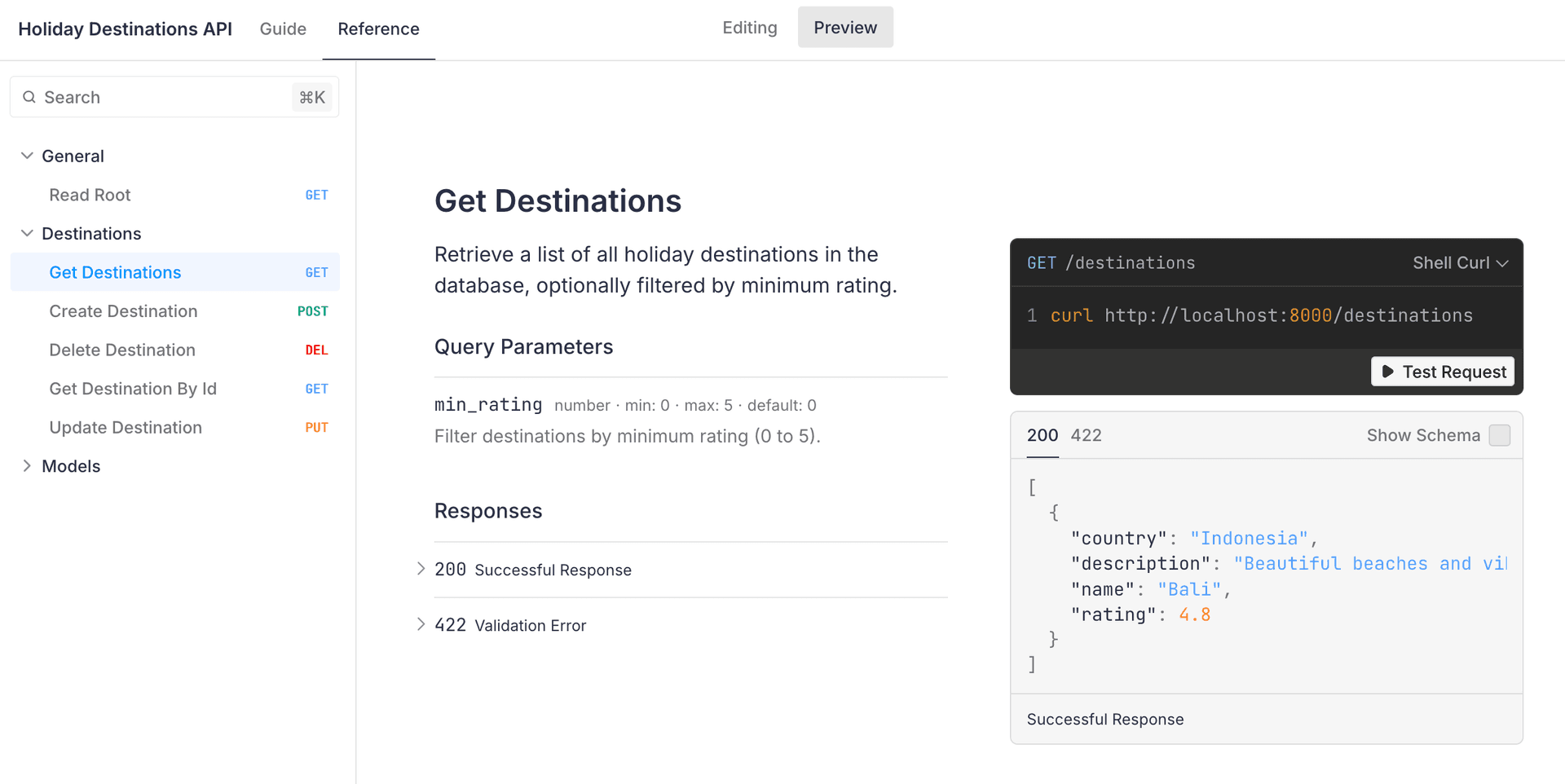
Task: Select the GET badge next to Get Destinations
Action: coord(316,272)
